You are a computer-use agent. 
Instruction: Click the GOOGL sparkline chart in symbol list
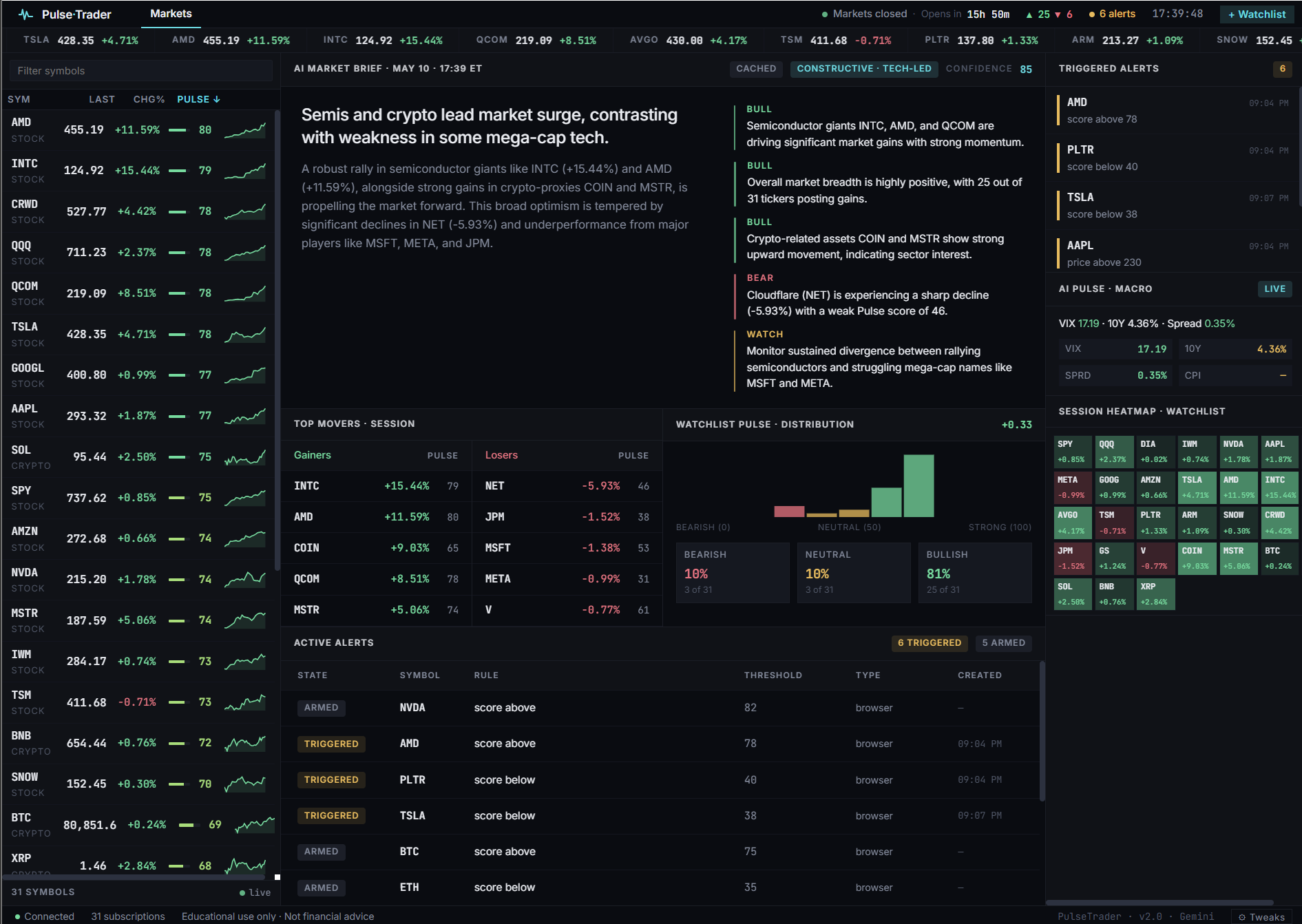coord(245,375)
